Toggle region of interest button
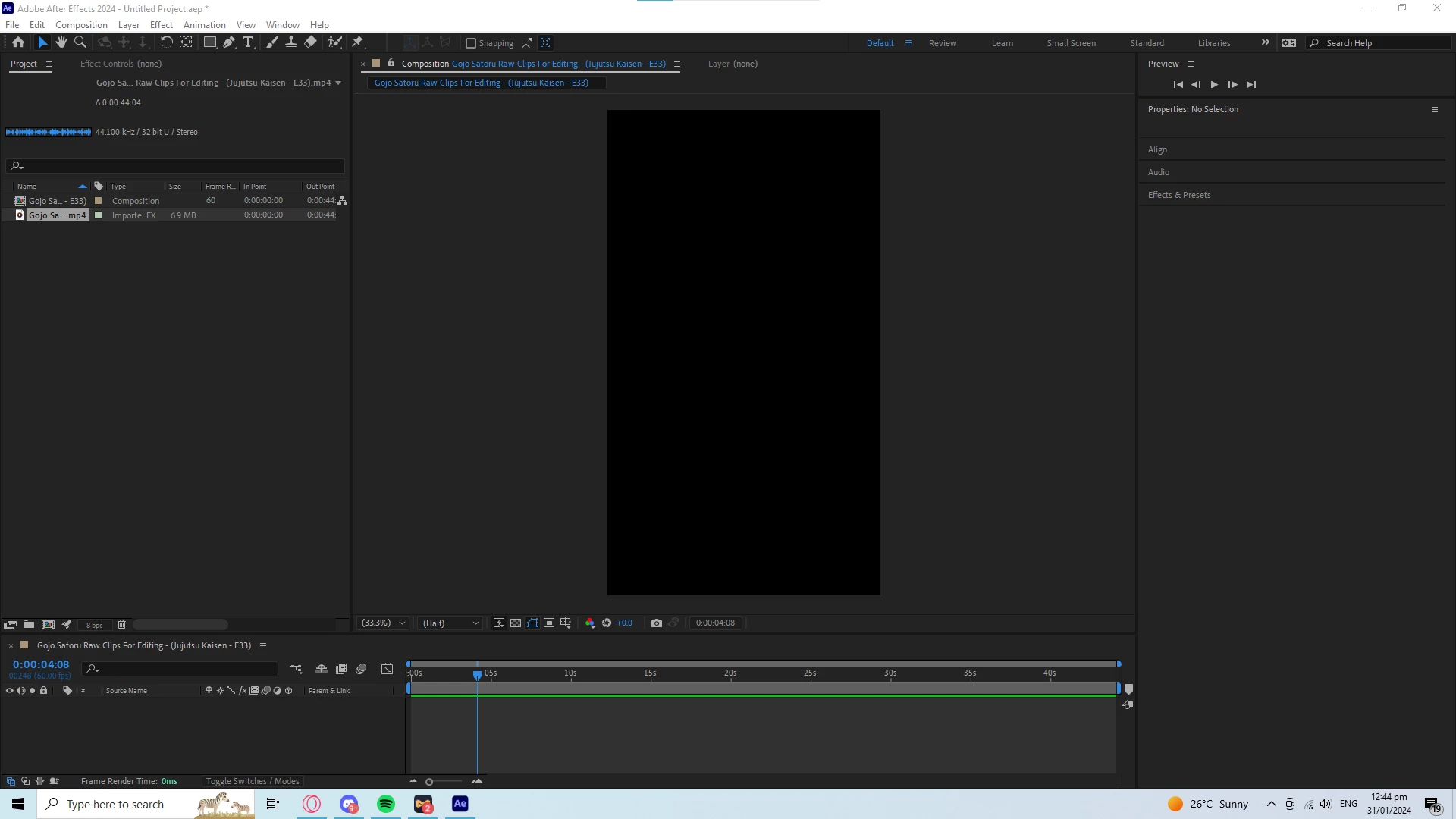Screen dimensions: 1456x819 [549, 623]
